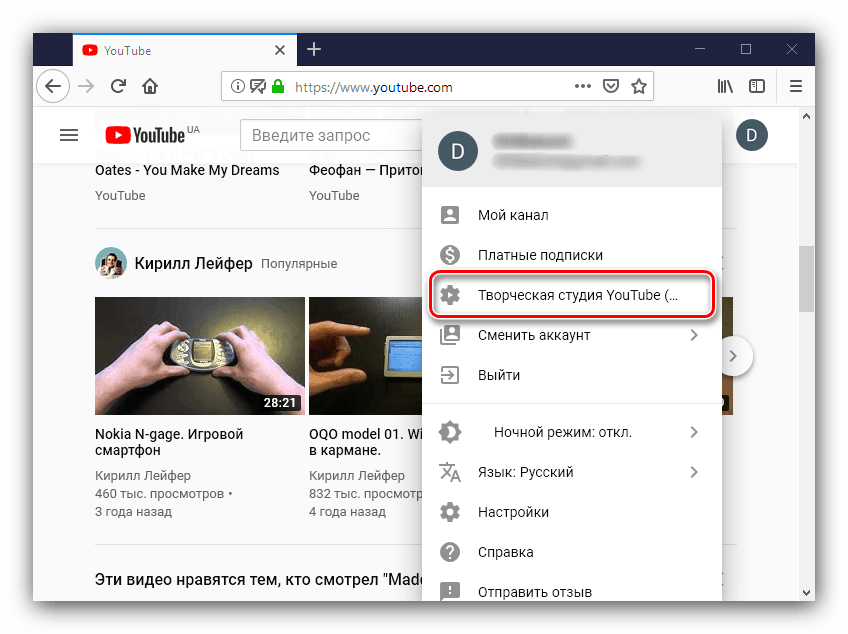Click the 460 тыс. просмотров text
This screenshot has height=634, width=848.
(160, 494)
